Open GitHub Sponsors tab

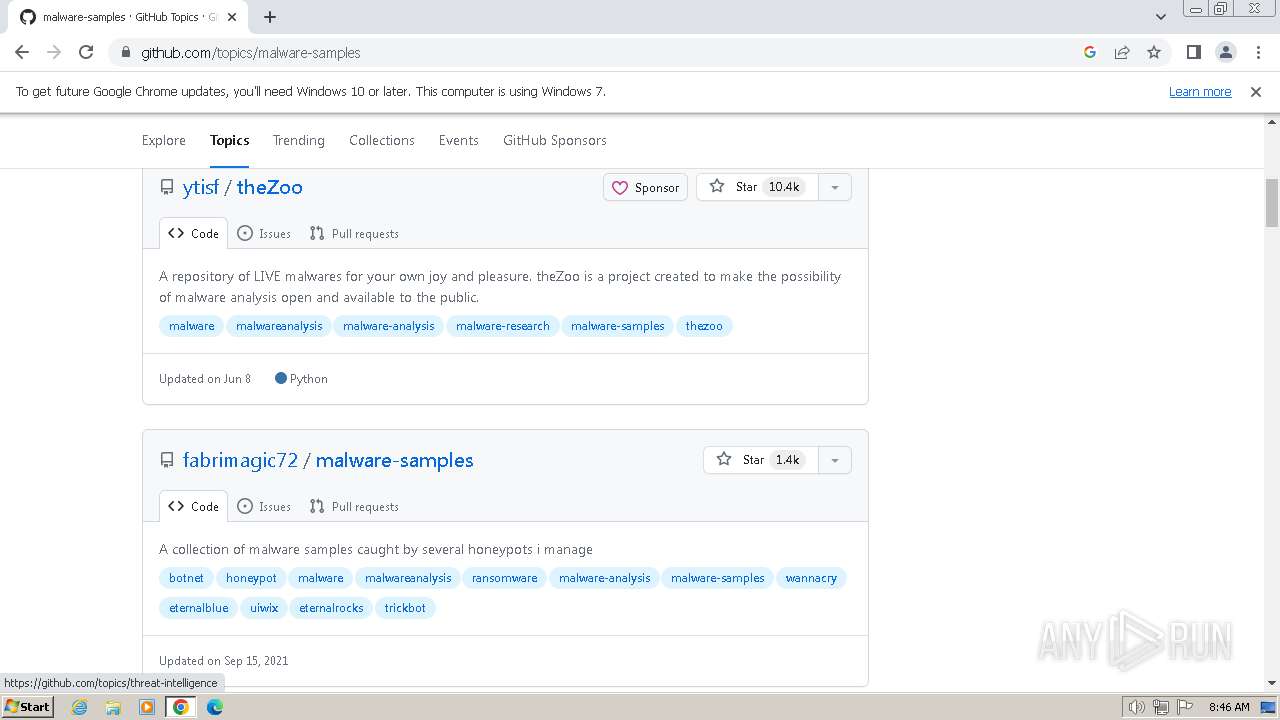(x=555, y=140)
